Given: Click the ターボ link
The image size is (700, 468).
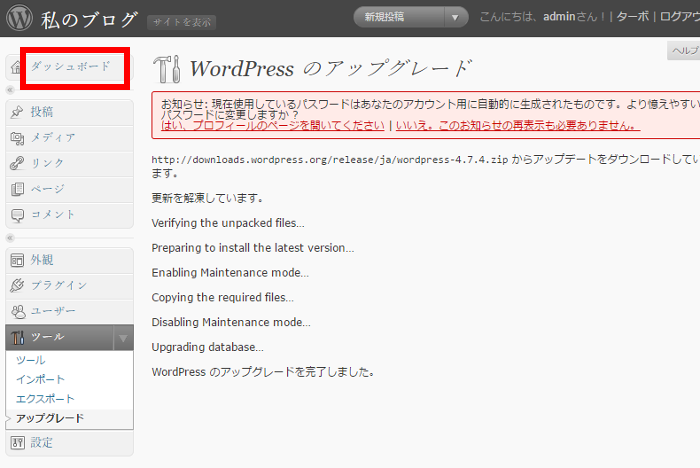Looking at the screenshot, I should point(633,17).
